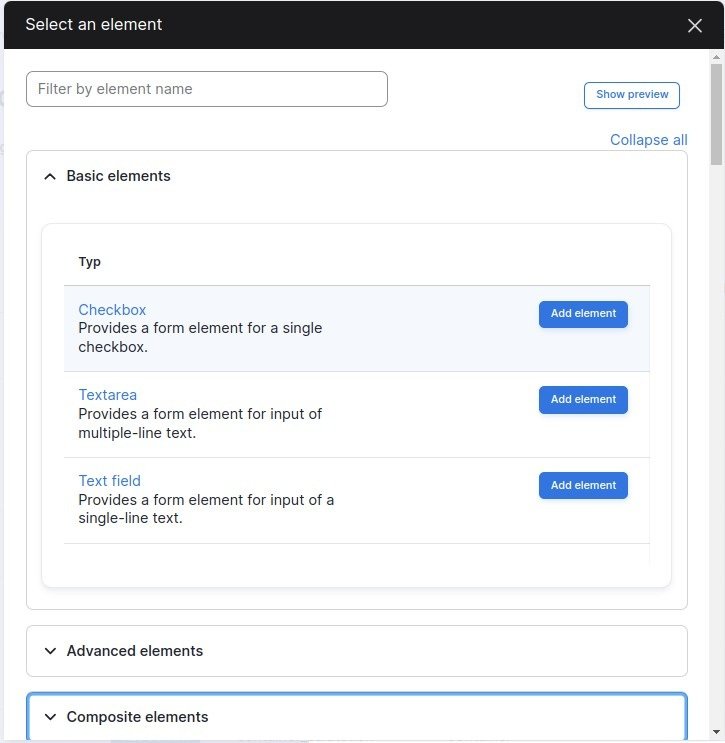Close the Select an element dialog

coord(695,26)
